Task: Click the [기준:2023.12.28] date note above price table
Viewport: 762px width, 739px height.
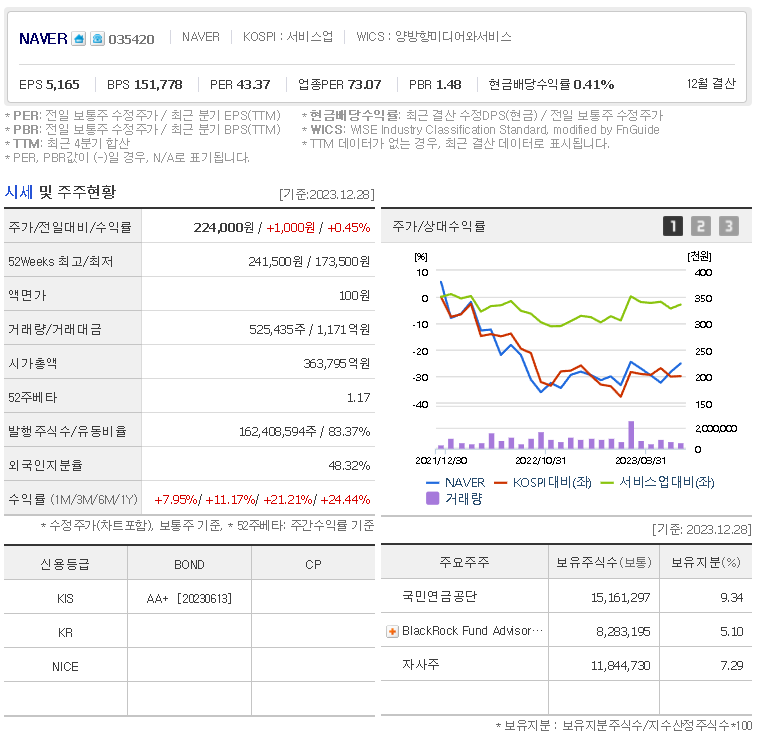Action: 327,194
